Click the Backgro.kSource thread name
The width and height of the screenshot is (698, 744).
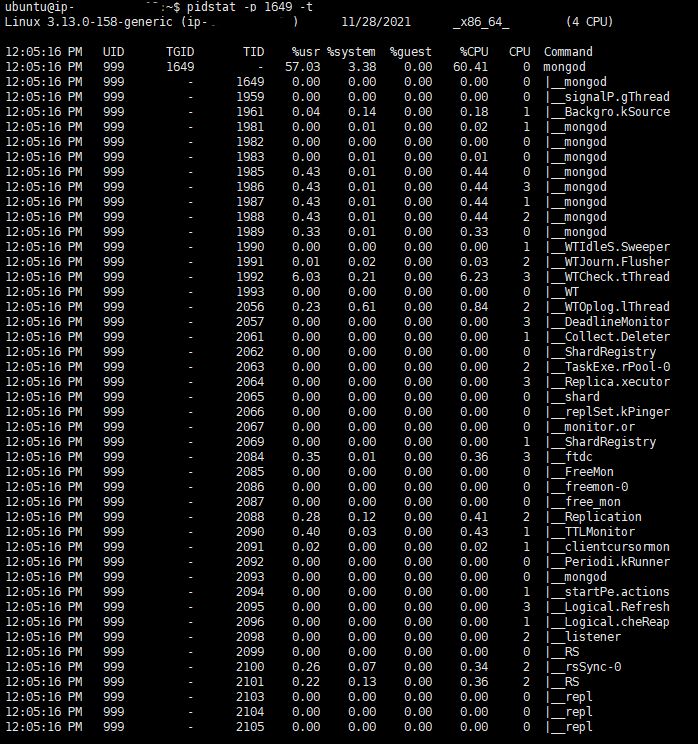point(617,112)
